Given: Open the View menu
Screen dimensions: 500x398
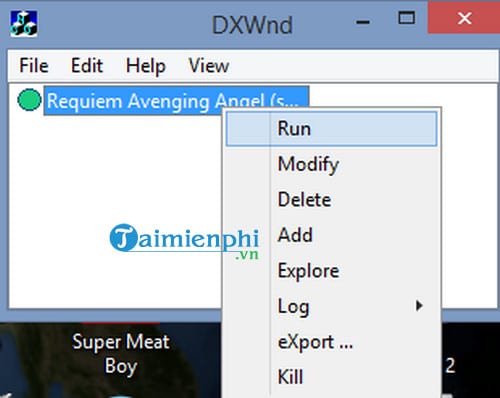Looking at the screenshot, I should click(x=209, y=65).
